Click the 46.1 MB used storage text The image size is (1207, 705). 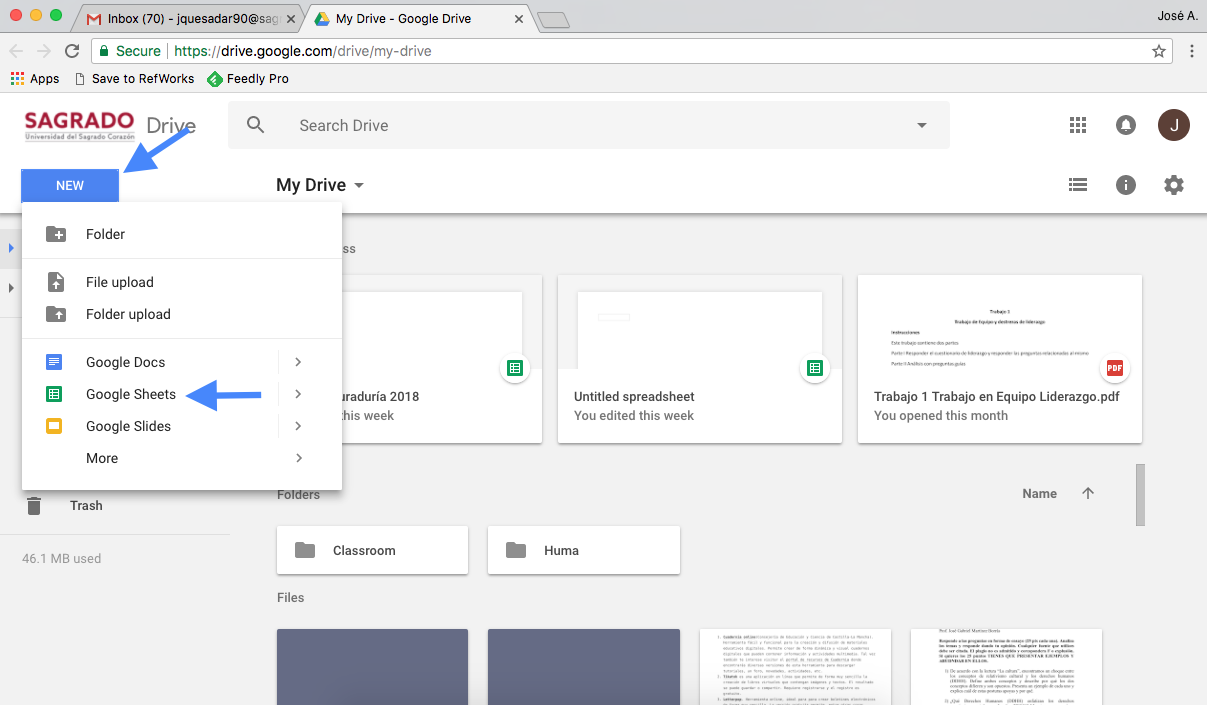61,558
